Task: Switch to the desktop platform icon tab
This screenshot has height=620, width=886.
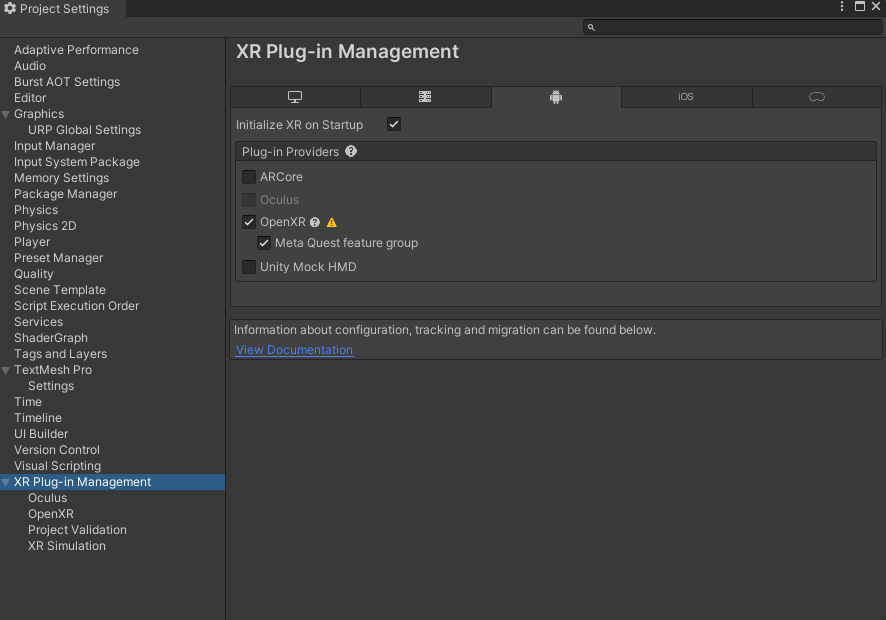Action: click(295, 96)
